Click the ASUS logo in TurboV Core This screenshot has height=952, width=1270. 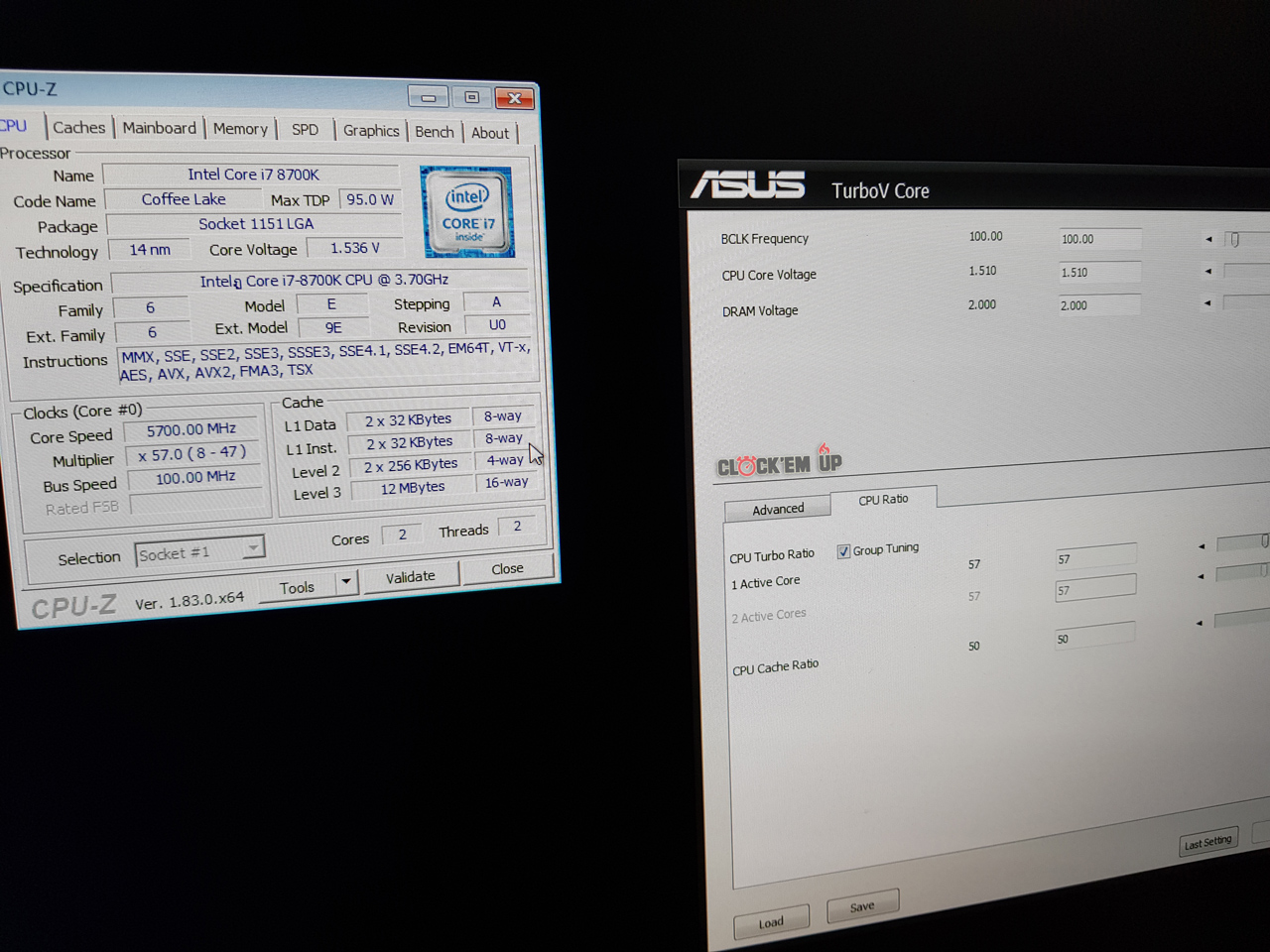point(748,185)
